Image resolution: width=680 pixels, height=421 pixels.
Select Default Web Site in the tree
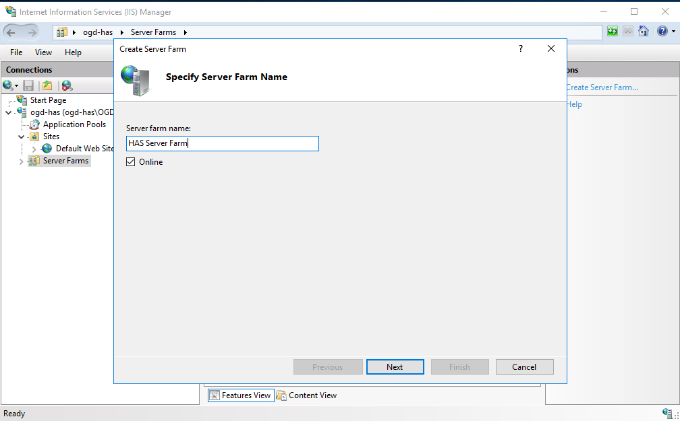click(85, 149)
